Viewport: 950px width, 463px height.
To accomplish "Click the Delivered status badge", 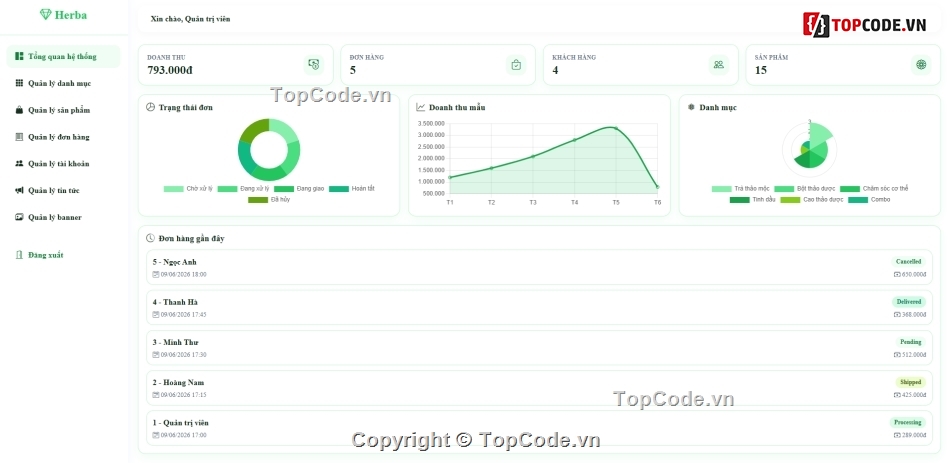I will (x=909, y=302).
